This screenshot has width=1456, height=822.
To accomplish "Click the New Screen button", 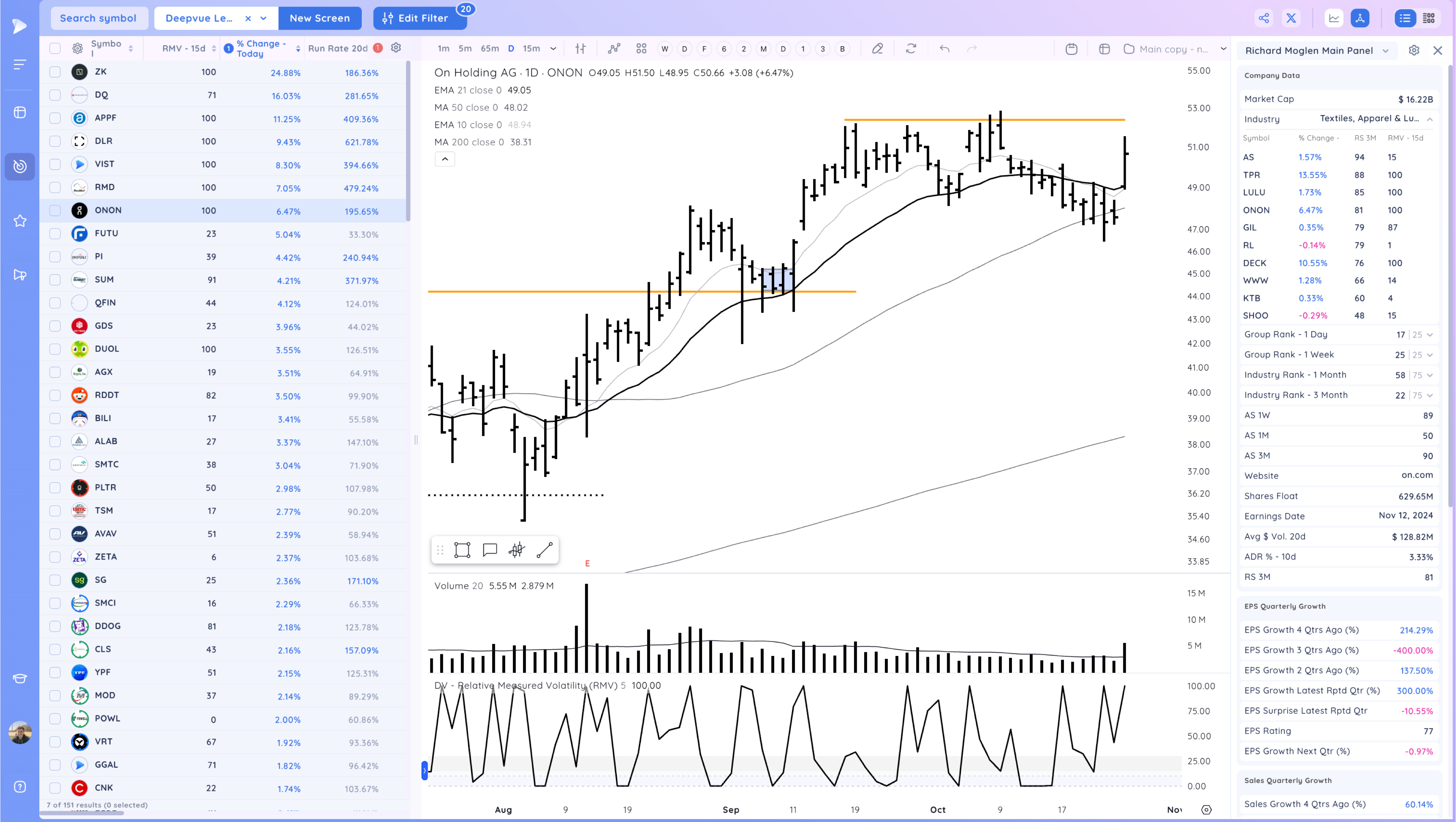I will click(319, 18).
